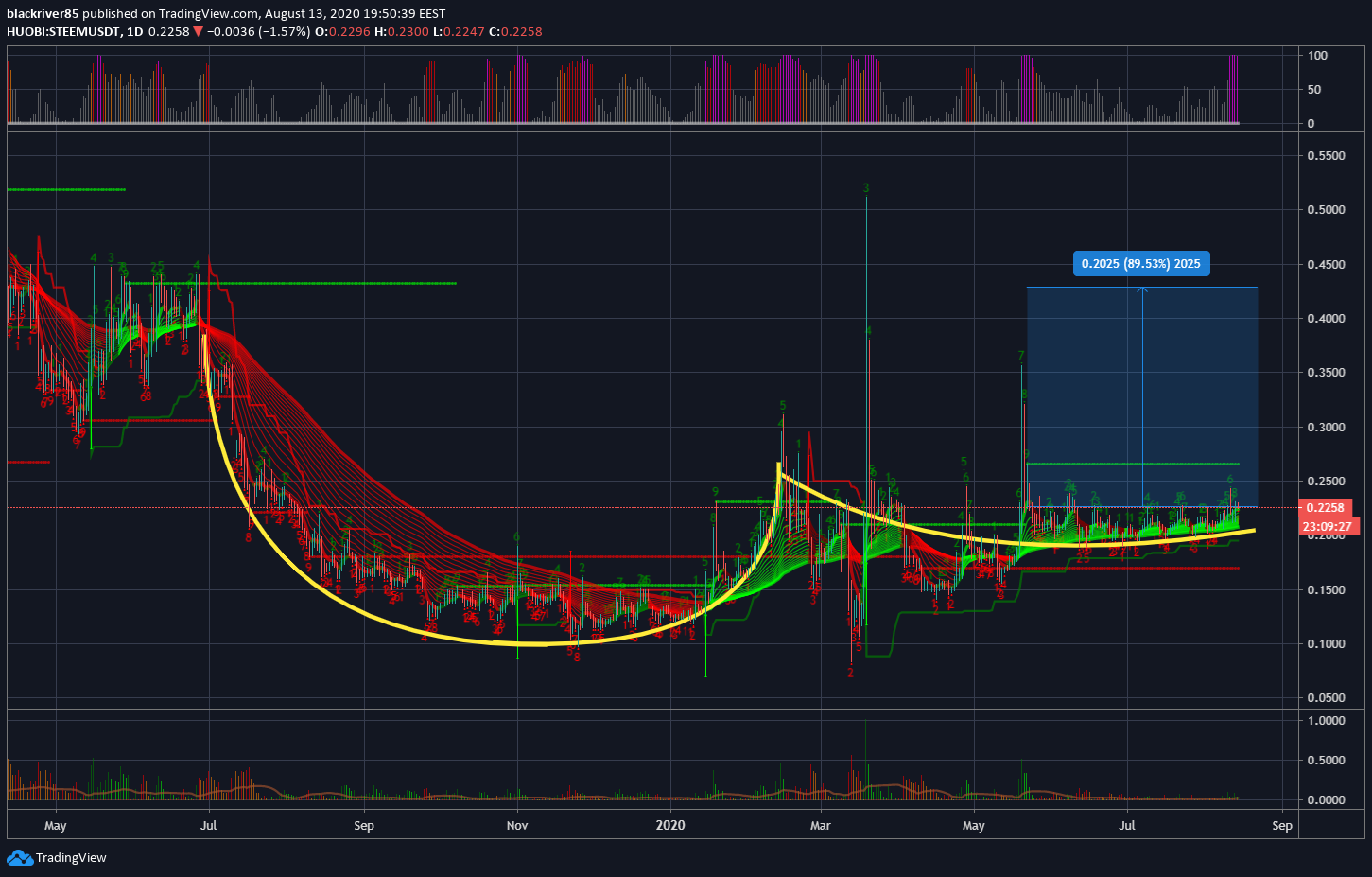Click the red down-triangle price change icon
Screen dimensions: 1372x877
pyautogui.click(x=198, y=31)
